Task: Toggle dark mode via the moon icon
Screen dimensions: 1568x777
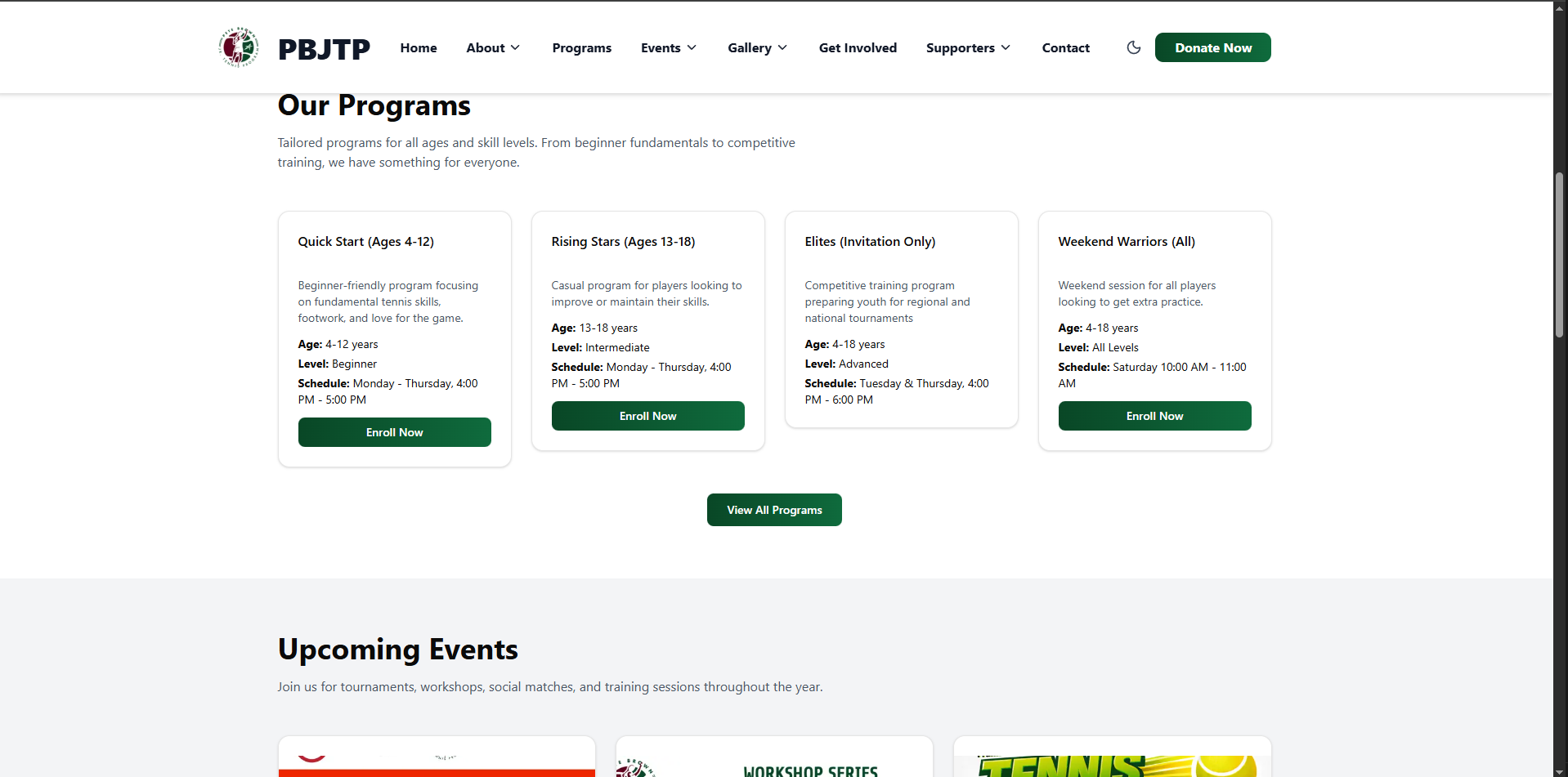Action: [x=1133, y=47]
